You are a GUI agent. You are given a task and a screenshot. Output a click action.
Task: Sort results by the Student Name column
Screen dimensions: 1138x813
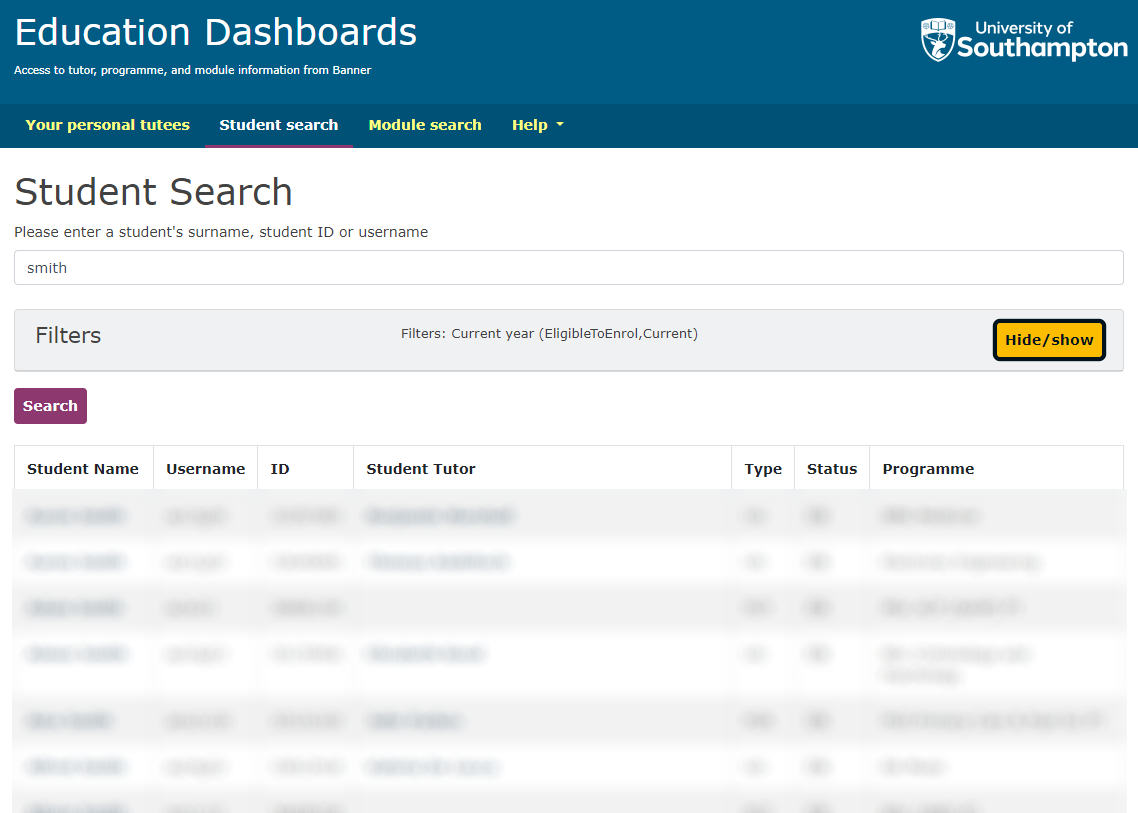pos(83,468)
